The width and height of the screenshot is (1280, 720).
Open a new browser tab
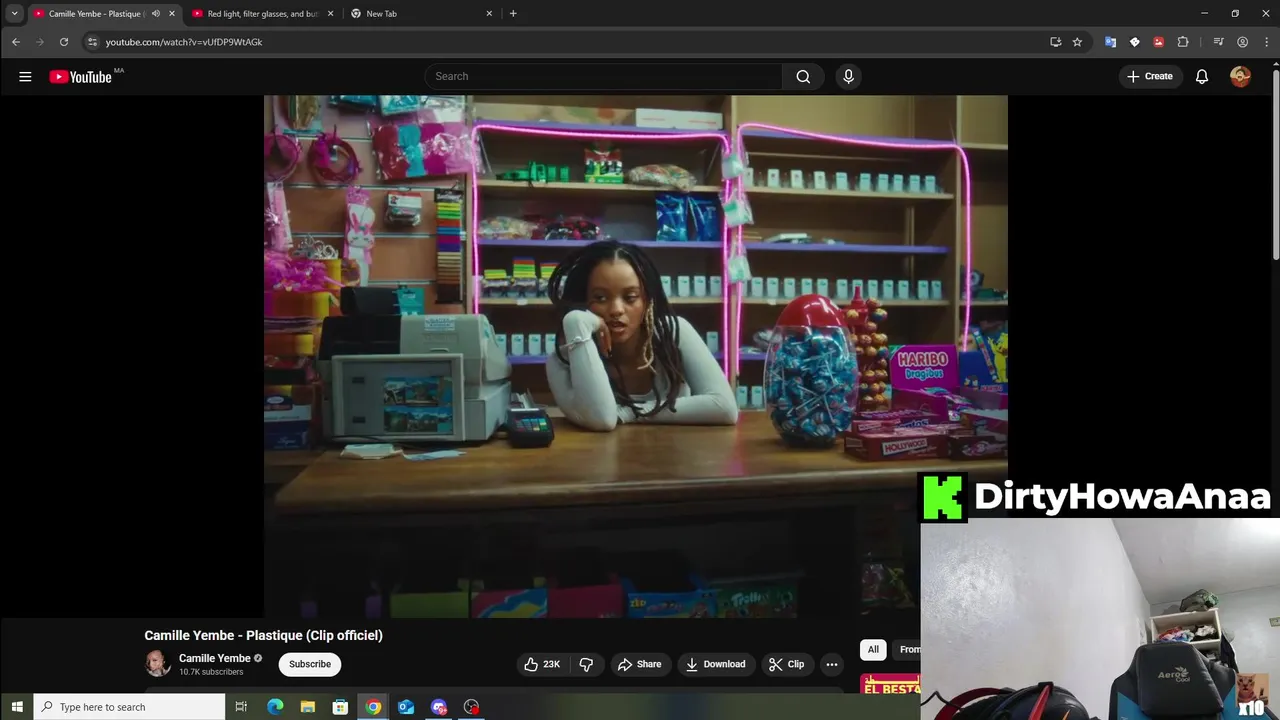coord(513,14)
